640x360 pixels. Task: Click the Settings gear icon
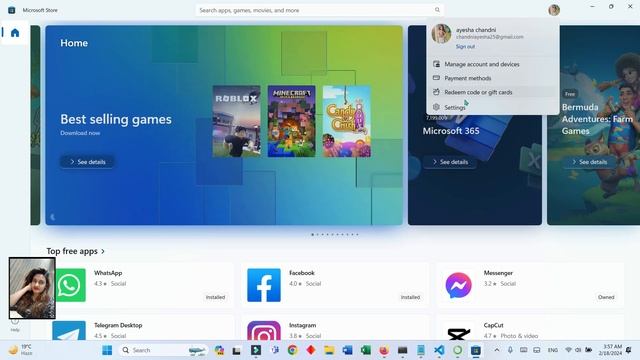tap(436, 107)
